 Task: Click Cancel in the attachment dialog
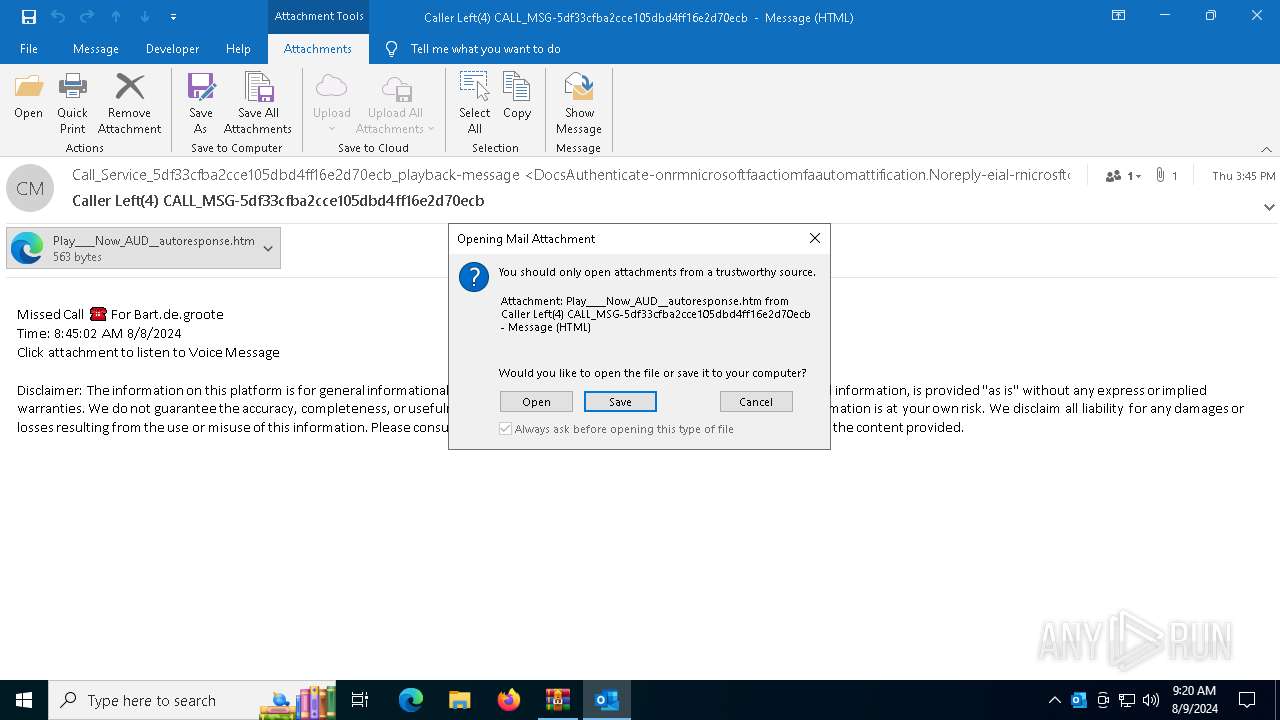(756, 402)
